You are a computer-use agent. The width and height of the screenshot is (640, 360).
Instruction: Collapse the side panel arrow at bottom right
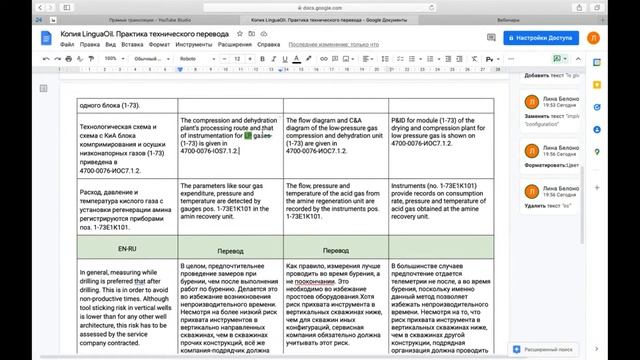(596, 349)
